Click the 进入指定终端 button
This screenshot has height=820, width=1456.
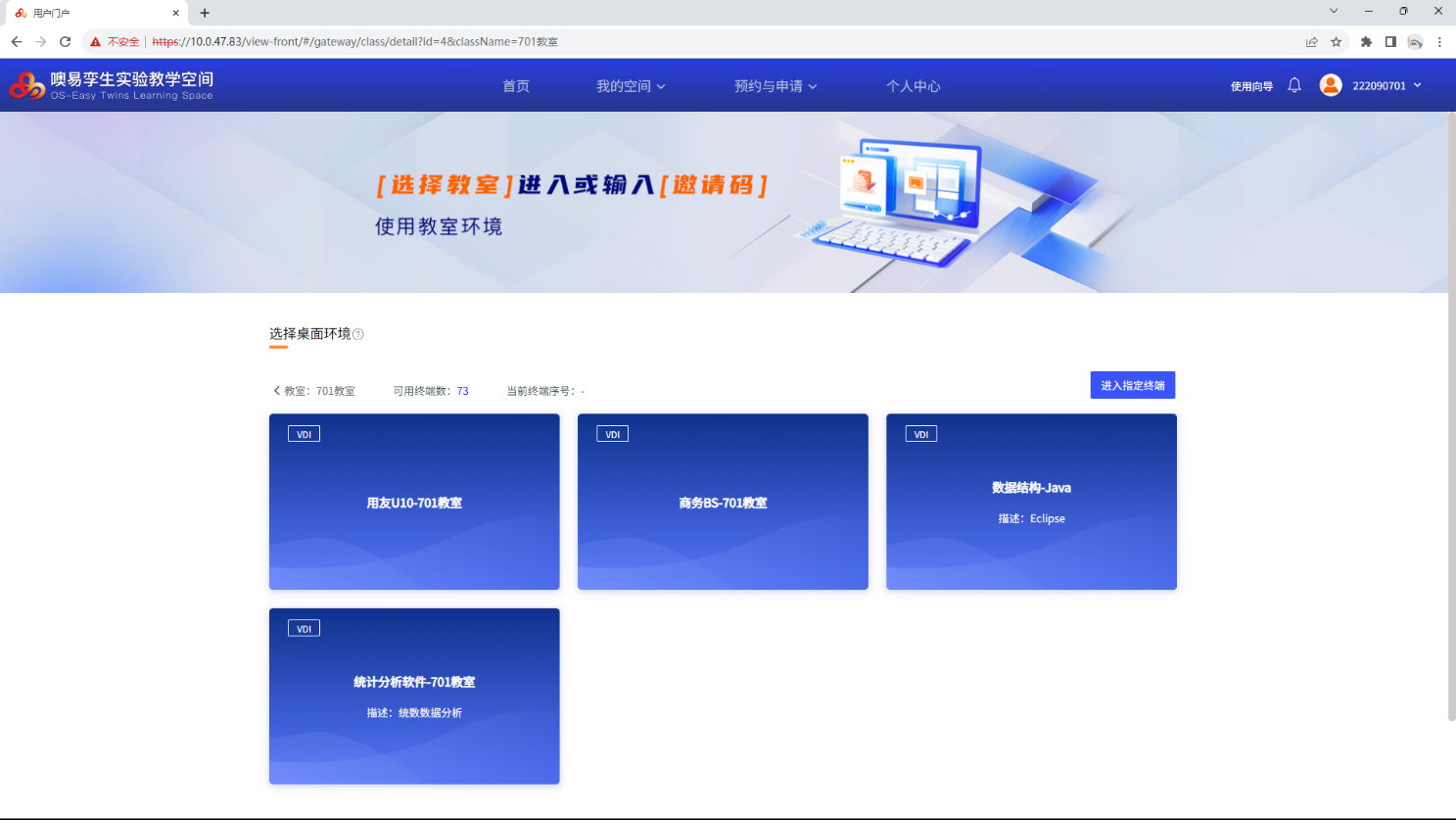click(1132, 385)
